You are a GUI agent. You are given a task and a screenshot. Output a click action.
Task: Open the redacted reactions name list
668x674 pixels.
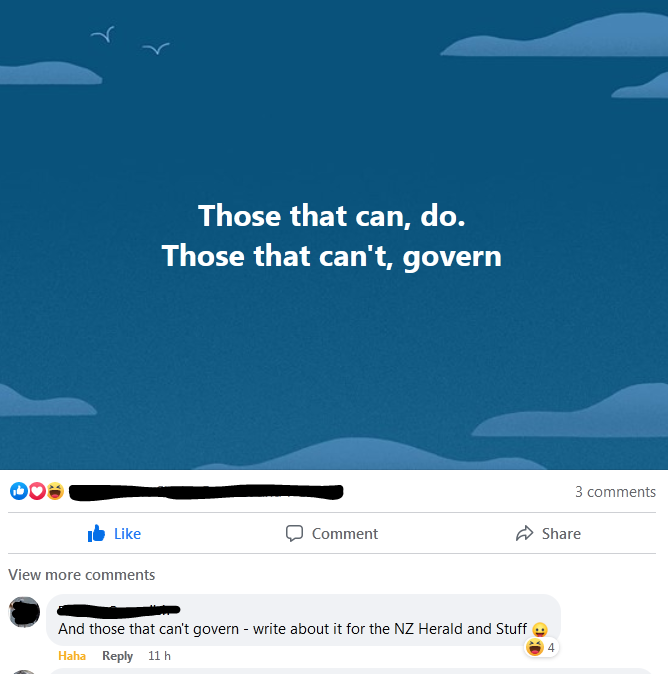click(x=206, y=492)
